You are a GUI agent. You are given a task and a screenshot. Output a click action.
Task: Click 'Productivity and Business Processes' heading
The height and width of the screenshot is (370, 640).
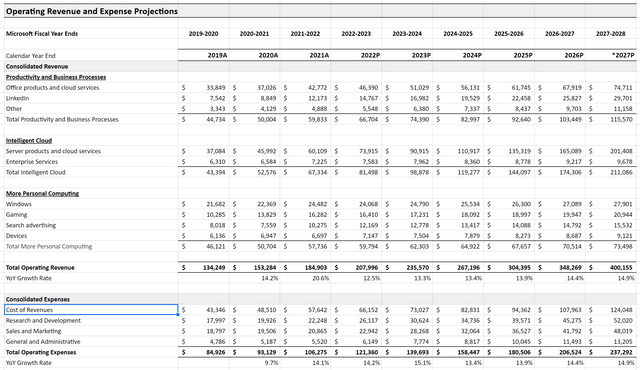click(56, 77)
